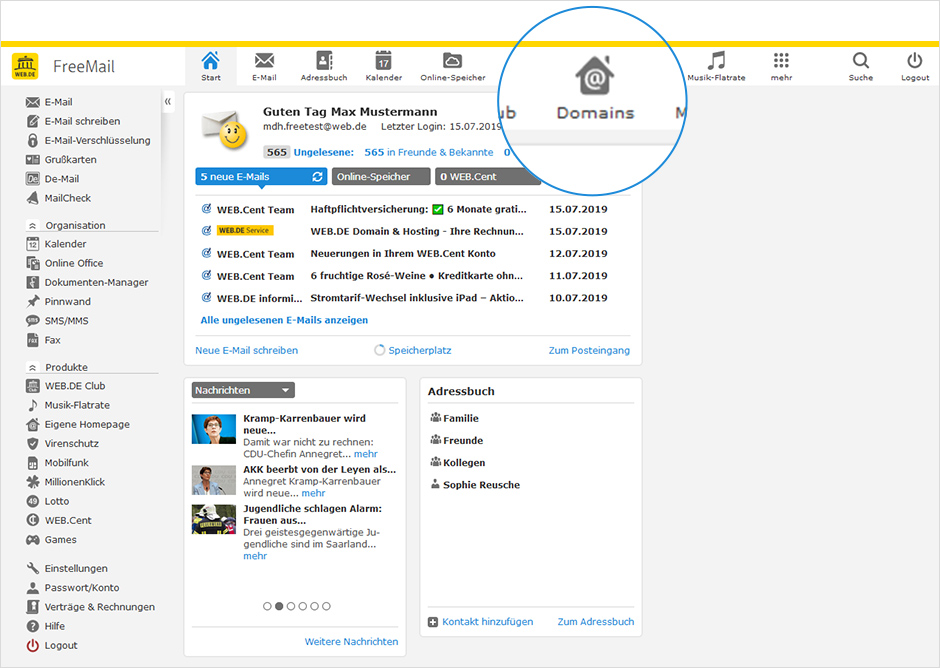This screenshot has height=668, width=940.
Task: Switch to the 0 WEB.Cent tab
Action: click(x=487, y=177)
